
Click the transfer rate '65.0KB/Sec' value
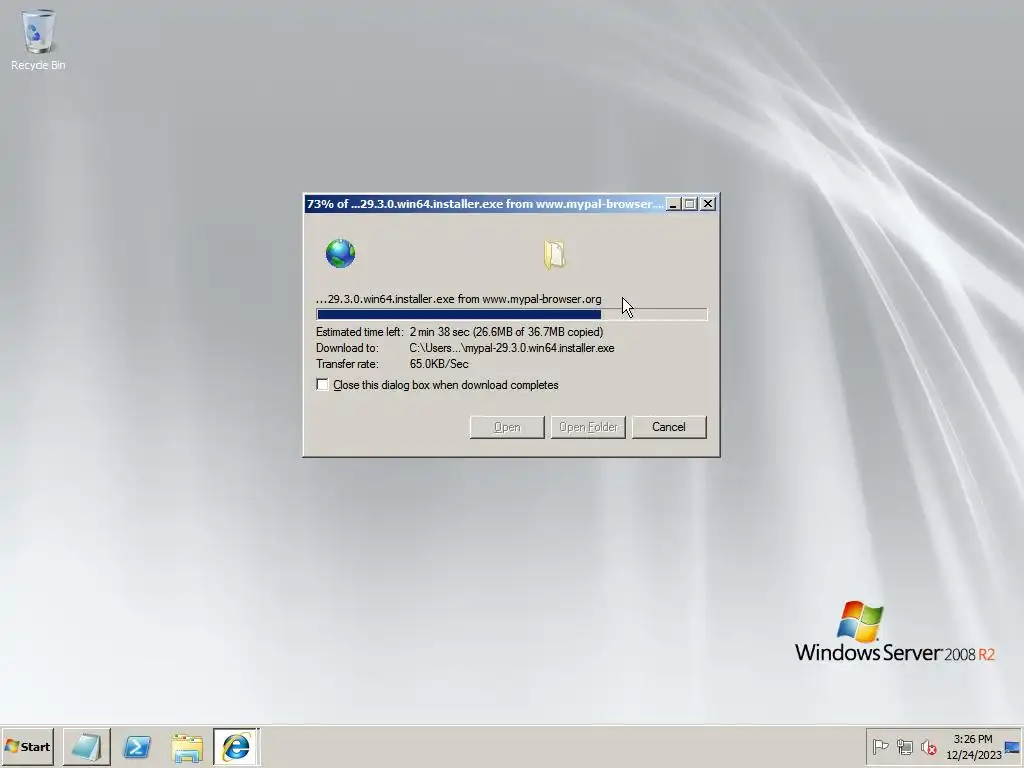click(439, 364)
